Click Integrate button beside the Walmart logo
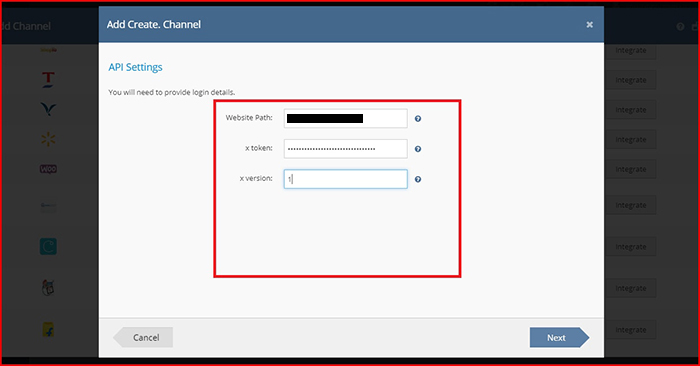 coord(630,139)
